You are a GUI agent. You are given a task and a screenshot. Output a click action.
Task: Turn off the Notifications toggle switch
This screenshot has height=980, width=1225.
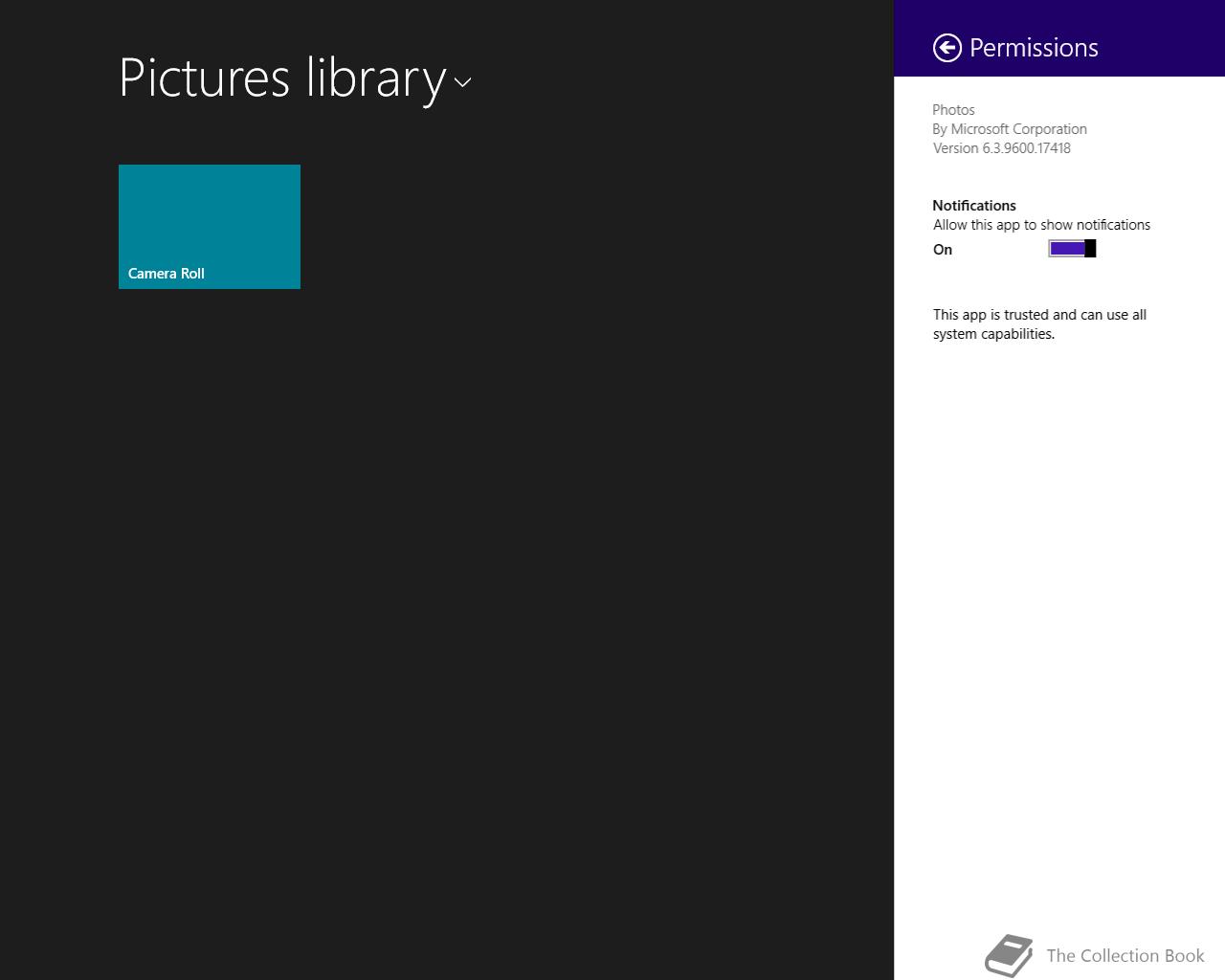point(1072,249)
